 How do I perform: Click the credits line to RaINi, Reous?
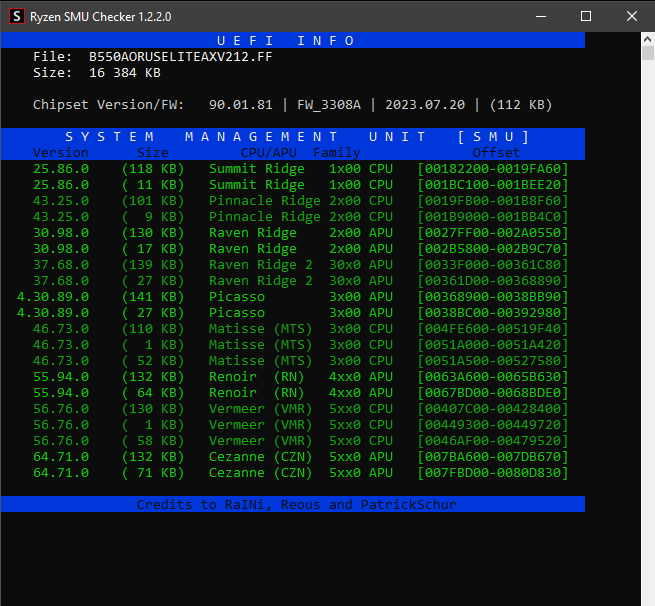click(x=297, y=505)
